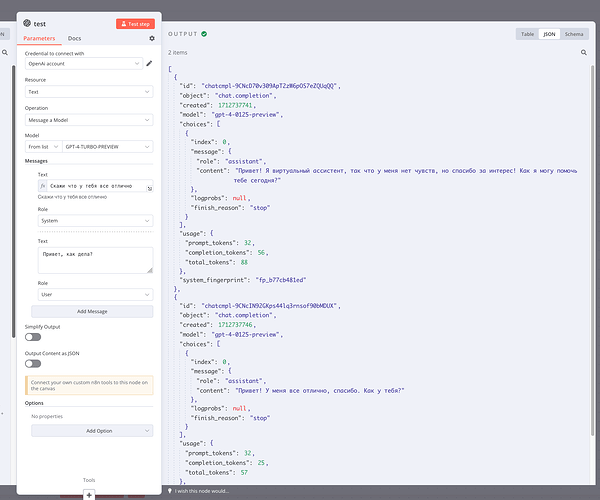
Task: Click the fx expression icon in Text field
Action: (42, 186)
